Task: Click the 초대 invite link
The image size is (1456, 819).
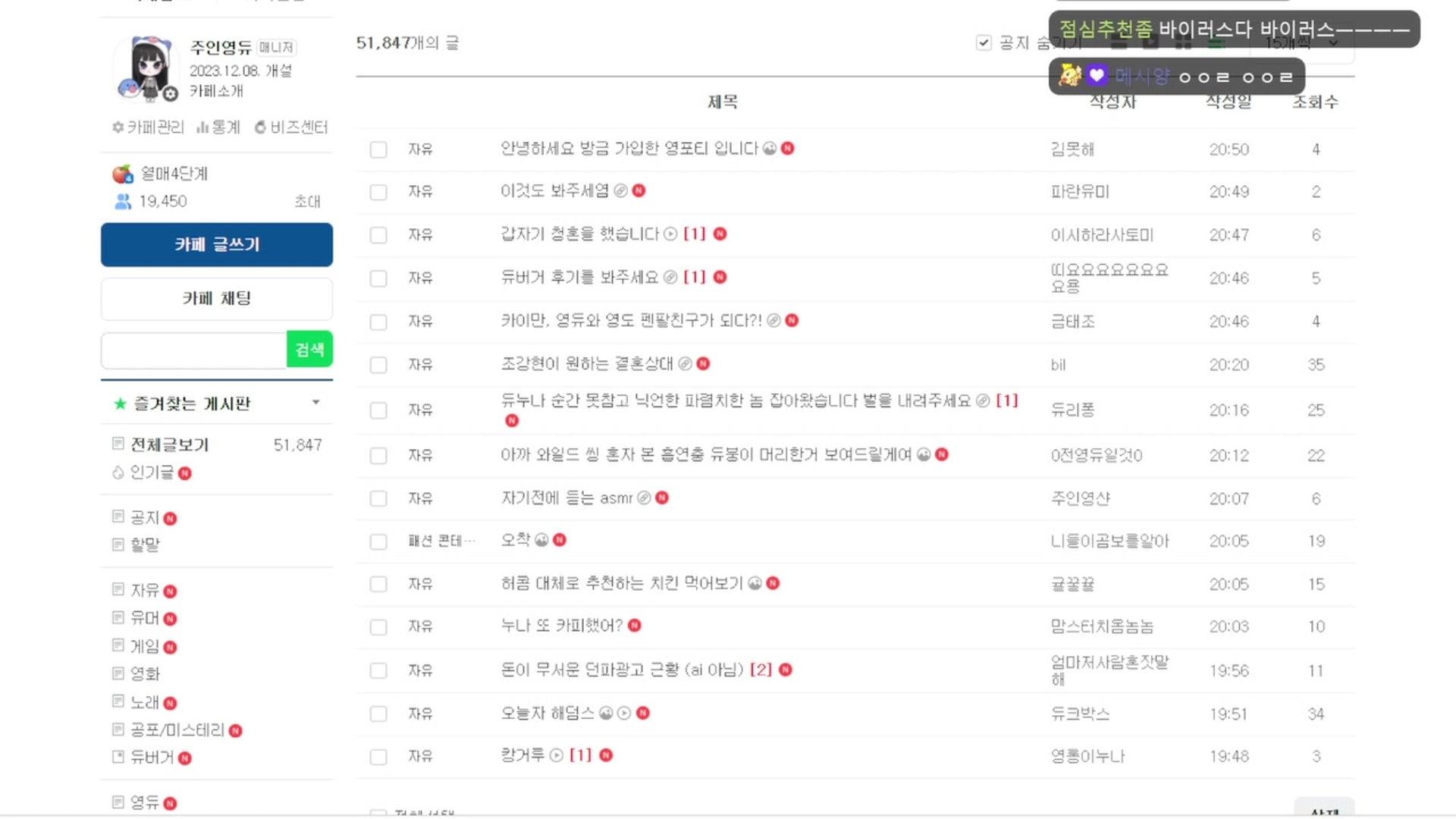Action: coord(307,201)
